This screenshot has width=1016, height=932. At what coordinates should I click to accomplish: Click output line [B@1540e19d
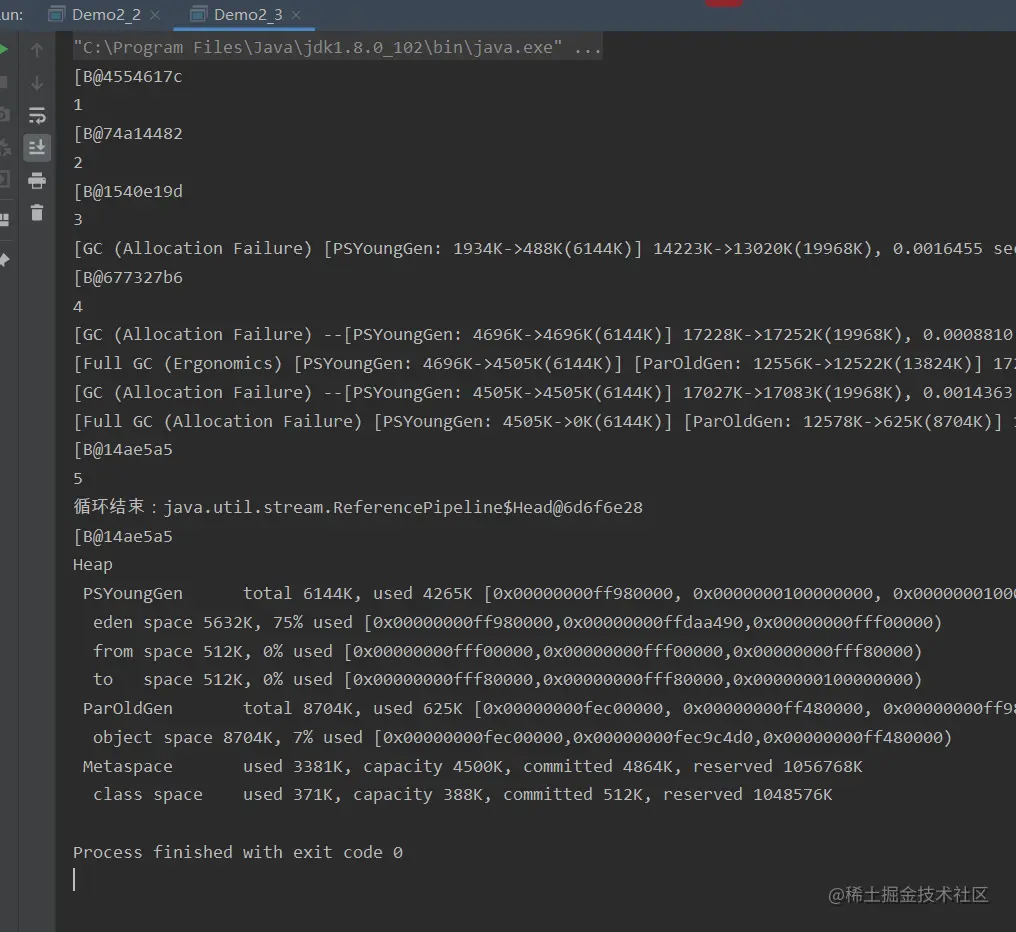(128, 191)
